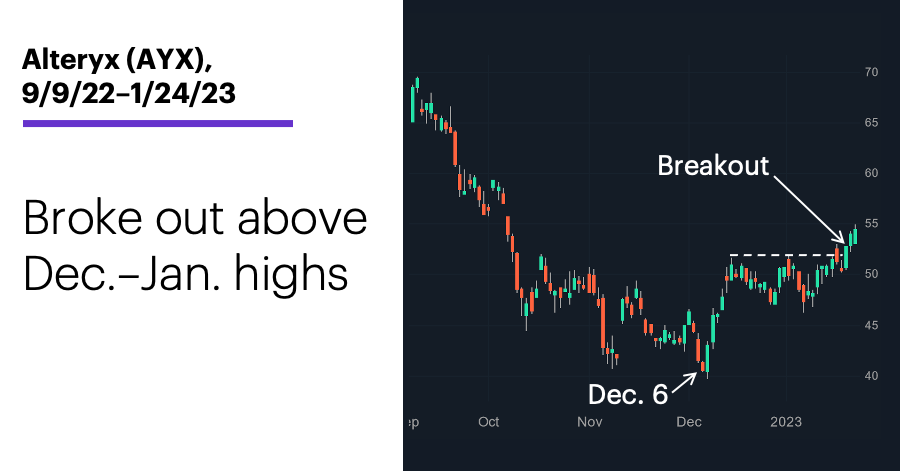Click the 40 price axis label
Image resolution: width=900 pixels, height=471 pixels.
pos(871,376)
